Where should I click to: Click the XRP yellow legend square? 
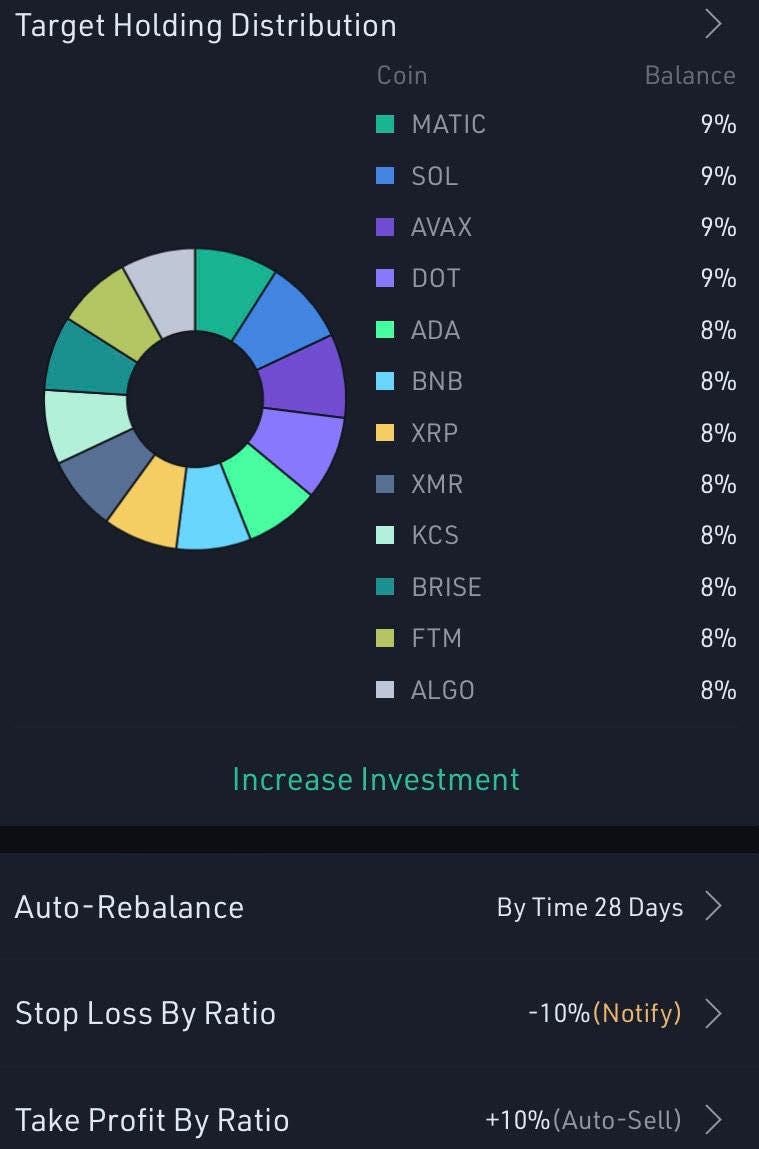pyautogui.click(x=385, y=433)
